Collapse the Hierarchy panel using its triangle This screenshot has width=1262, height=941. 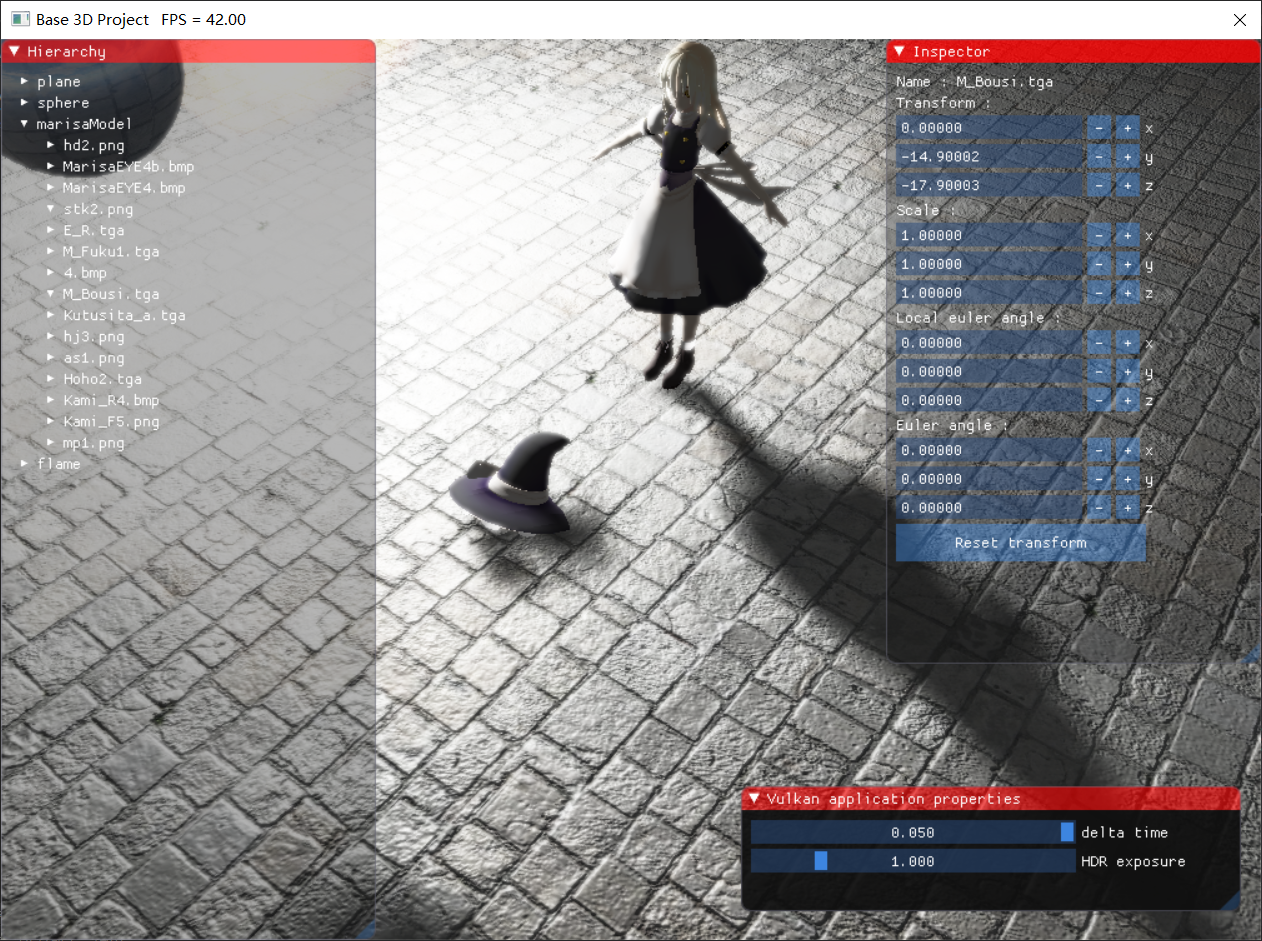[14, 51]
